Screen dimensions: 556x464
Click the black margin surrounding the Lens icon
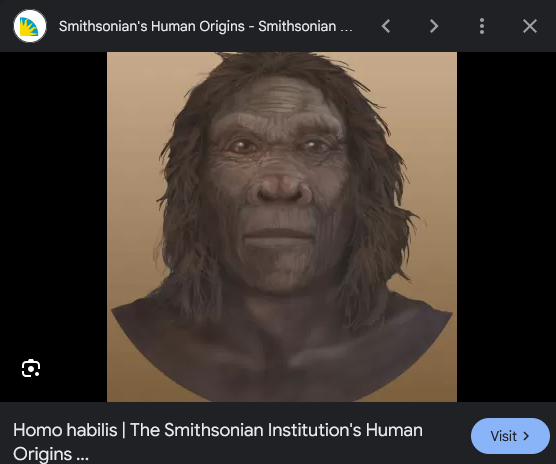(53, 227)
